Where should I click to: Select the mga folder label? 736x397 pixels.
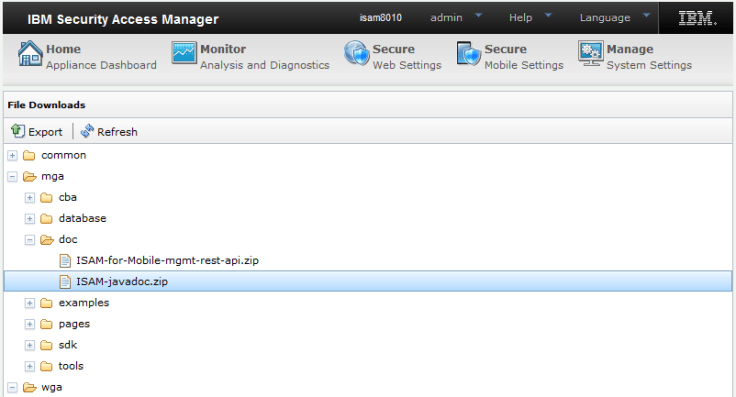pyautogui.click(x=53, y=177)
